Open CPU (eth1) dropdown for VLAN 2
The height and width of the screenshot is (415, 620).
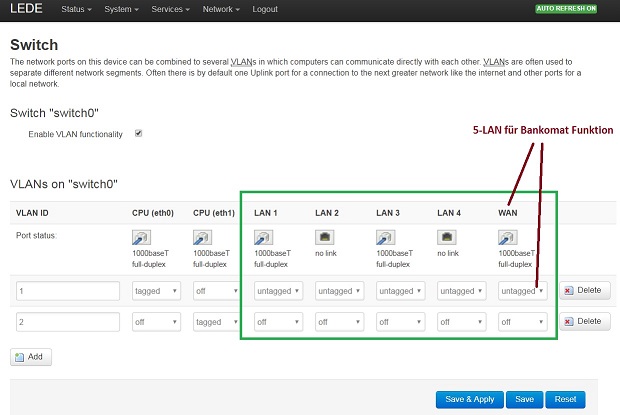(216, 322)
